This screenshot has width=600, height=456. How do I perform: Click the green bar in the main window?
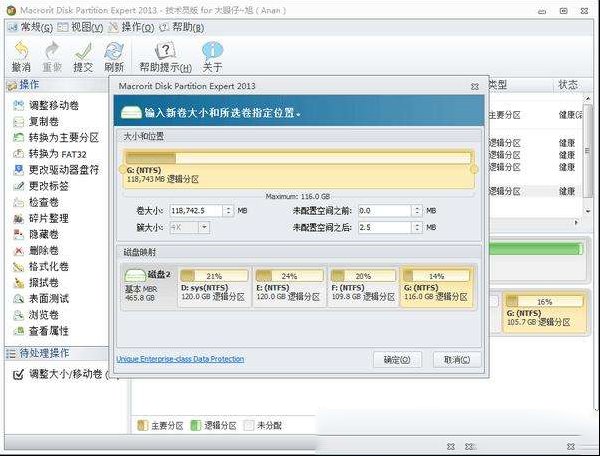pyautogui.click(x=536, y=249)
